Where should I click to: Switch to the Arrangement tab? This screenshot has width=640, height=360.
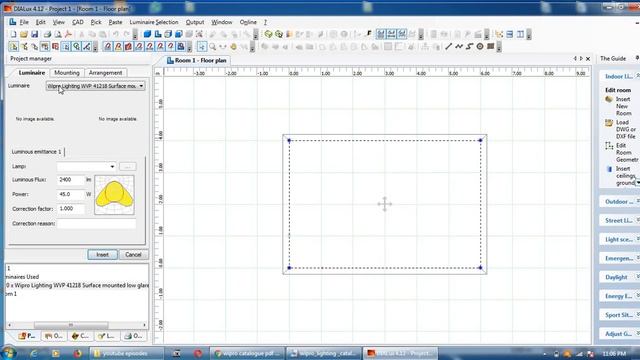pos(105,73)
